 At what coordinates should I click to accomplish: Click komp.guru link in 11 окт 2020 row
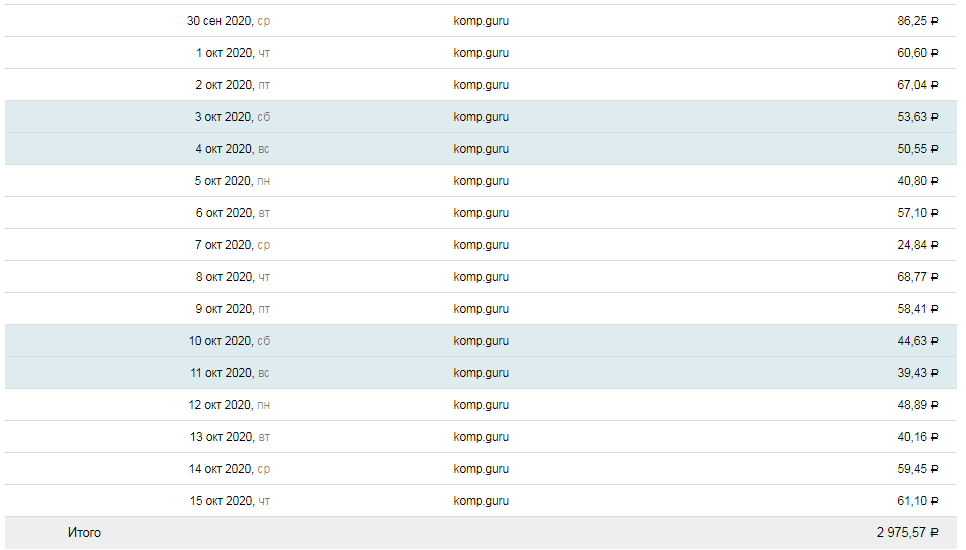tap(481, 373)
